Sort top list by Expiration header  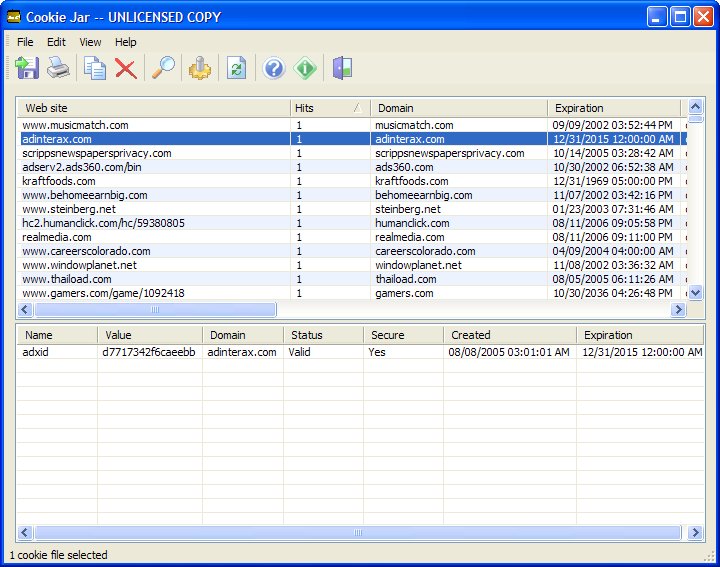tap(614, 108)
